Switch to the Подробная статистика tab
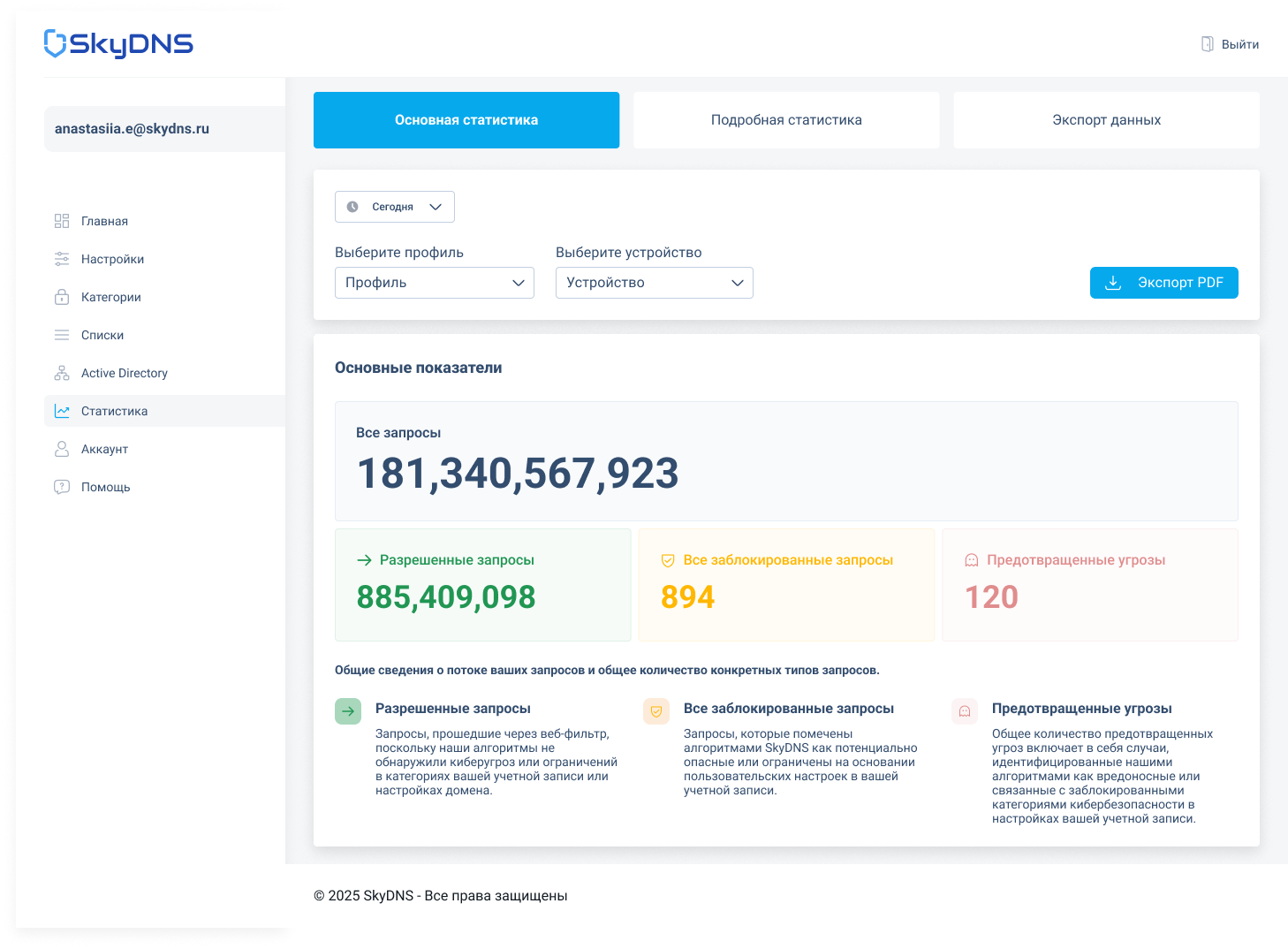1288x949 pixels. [x=786, y=120]
